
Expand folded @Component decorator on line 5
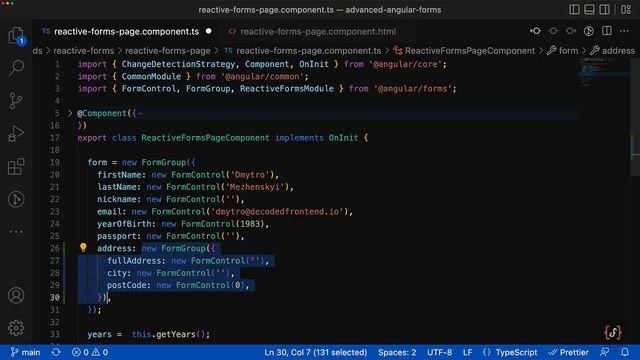pos(70,113)
